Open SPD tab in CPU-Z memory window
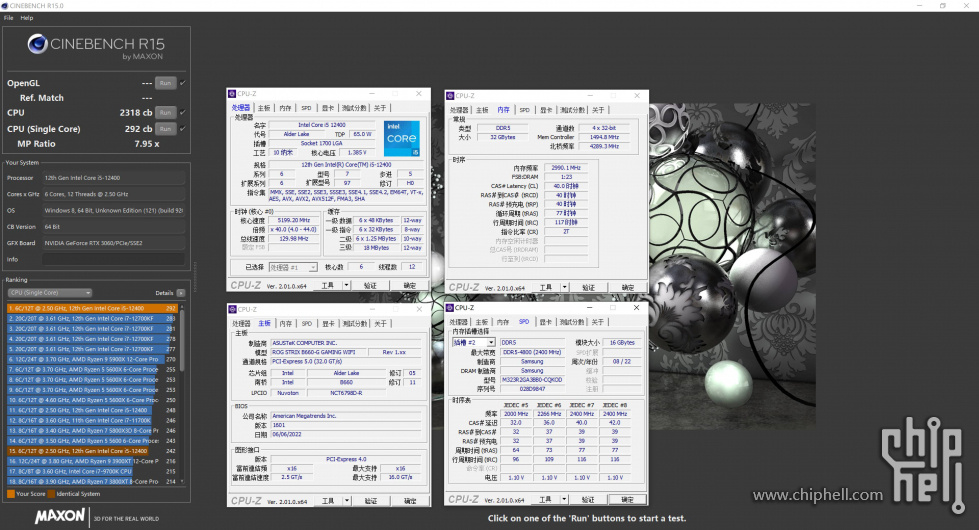 coord(524,110)
